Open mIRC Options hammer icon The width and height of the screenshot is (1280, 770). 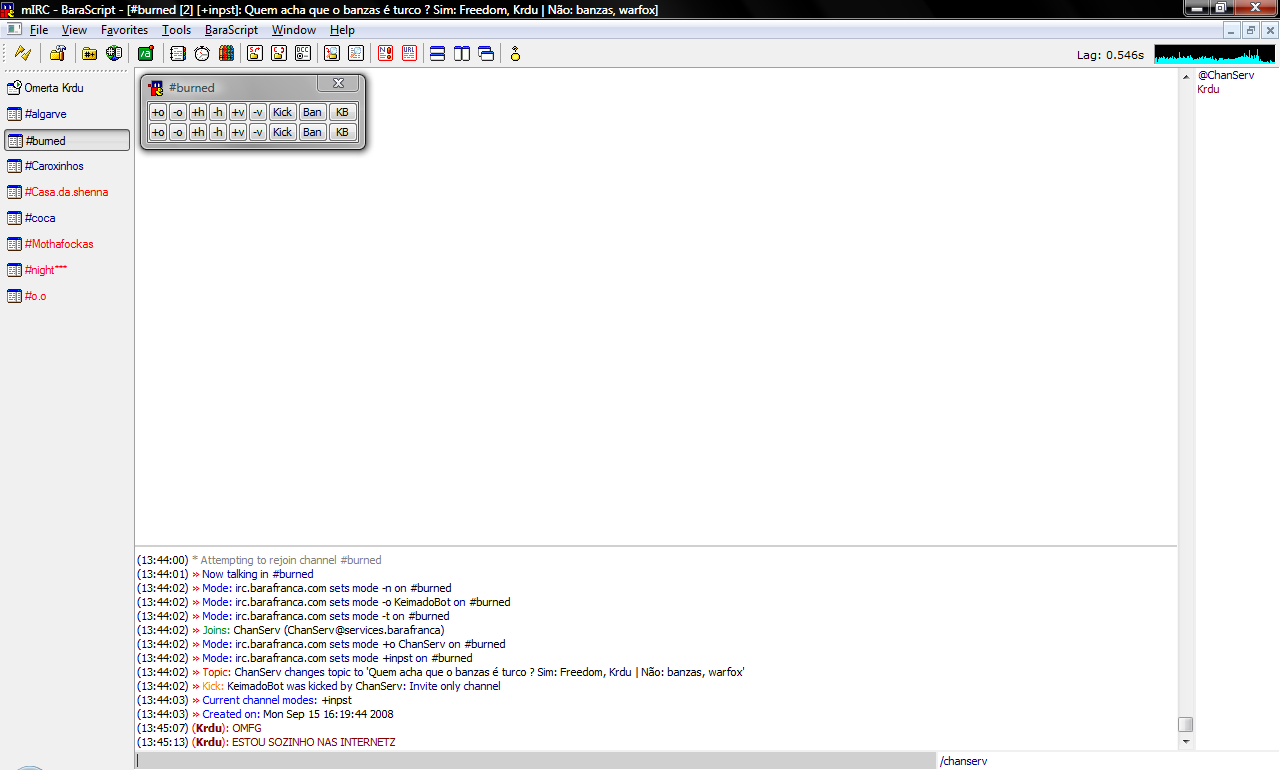click(x=57, y=54)
